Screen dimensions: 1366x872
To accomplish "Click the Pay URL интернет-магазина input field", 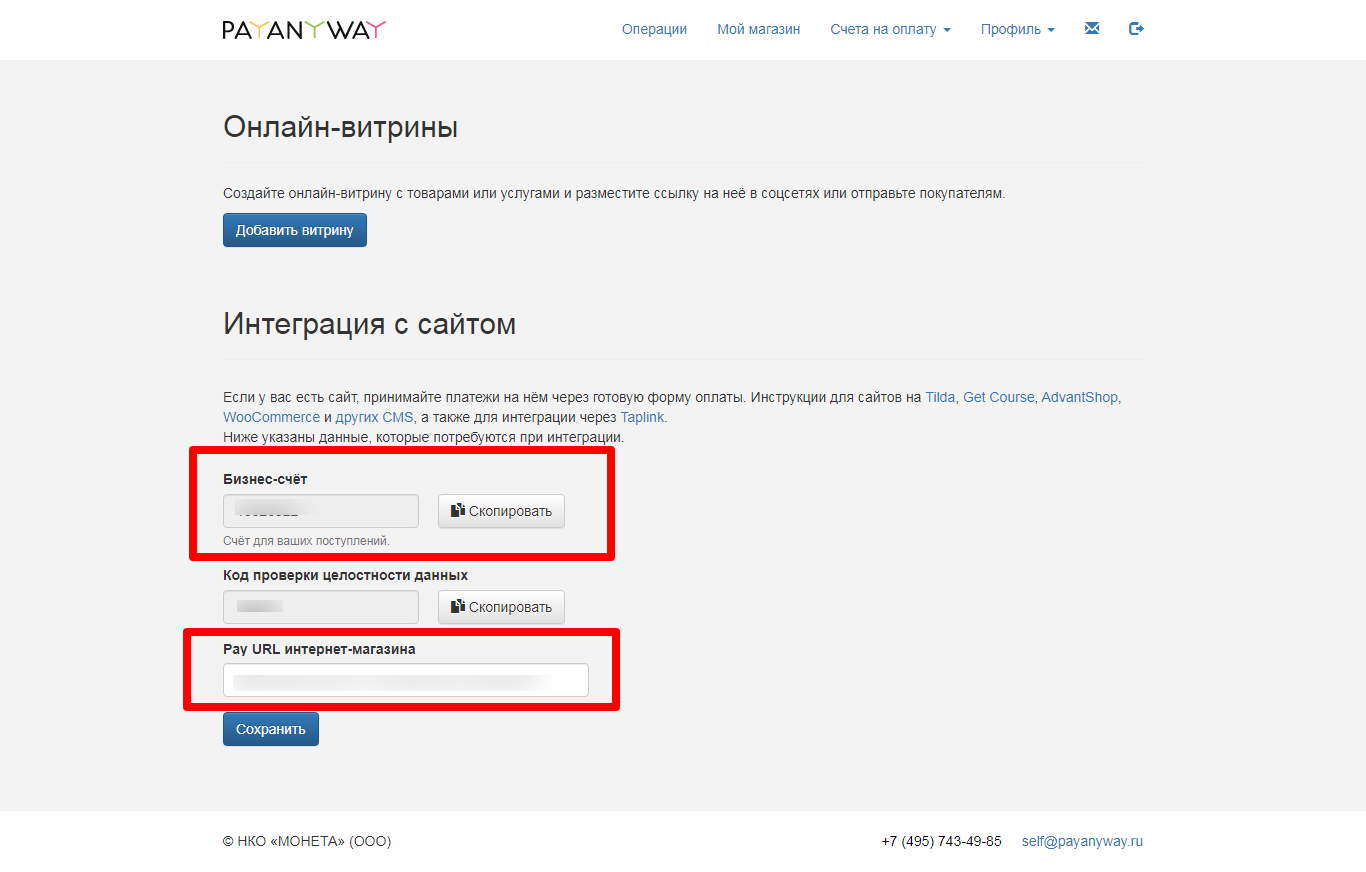I will point(405,679).
